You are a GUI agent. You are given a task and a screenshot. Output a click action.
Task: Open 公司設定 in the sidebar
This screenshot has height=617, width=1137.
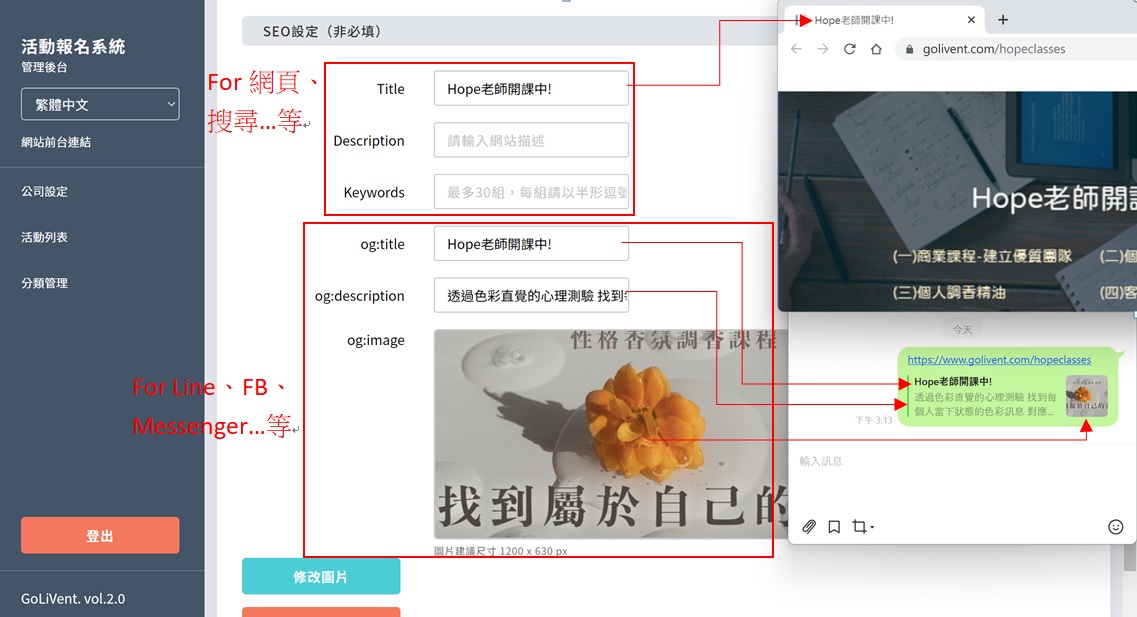[x=45, y=191]
